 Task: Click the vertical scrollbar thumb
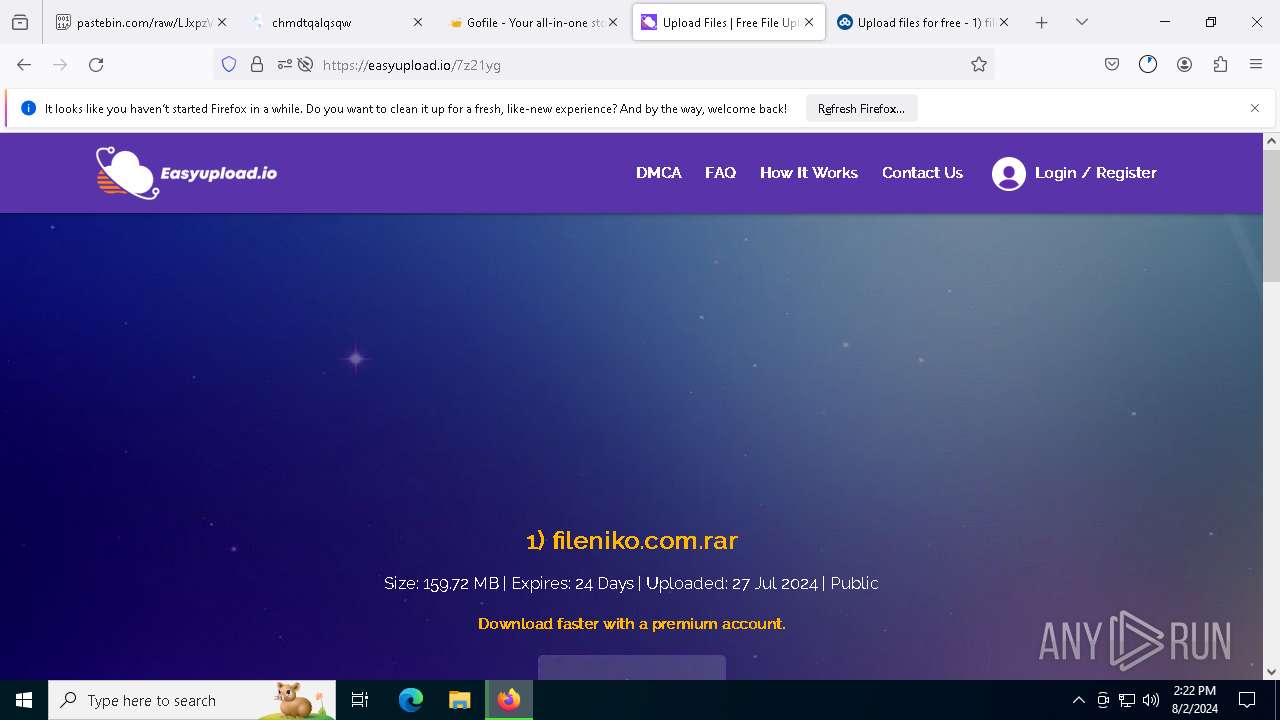[1271, 217]
